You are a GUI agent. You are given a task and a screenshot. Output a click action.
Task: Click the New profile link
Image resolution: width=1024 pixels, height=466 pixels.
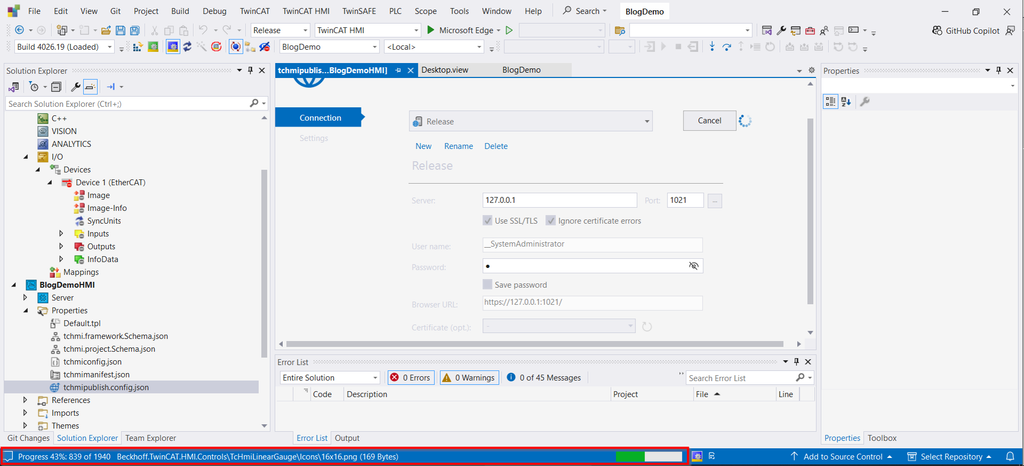(x=423, y=146)
